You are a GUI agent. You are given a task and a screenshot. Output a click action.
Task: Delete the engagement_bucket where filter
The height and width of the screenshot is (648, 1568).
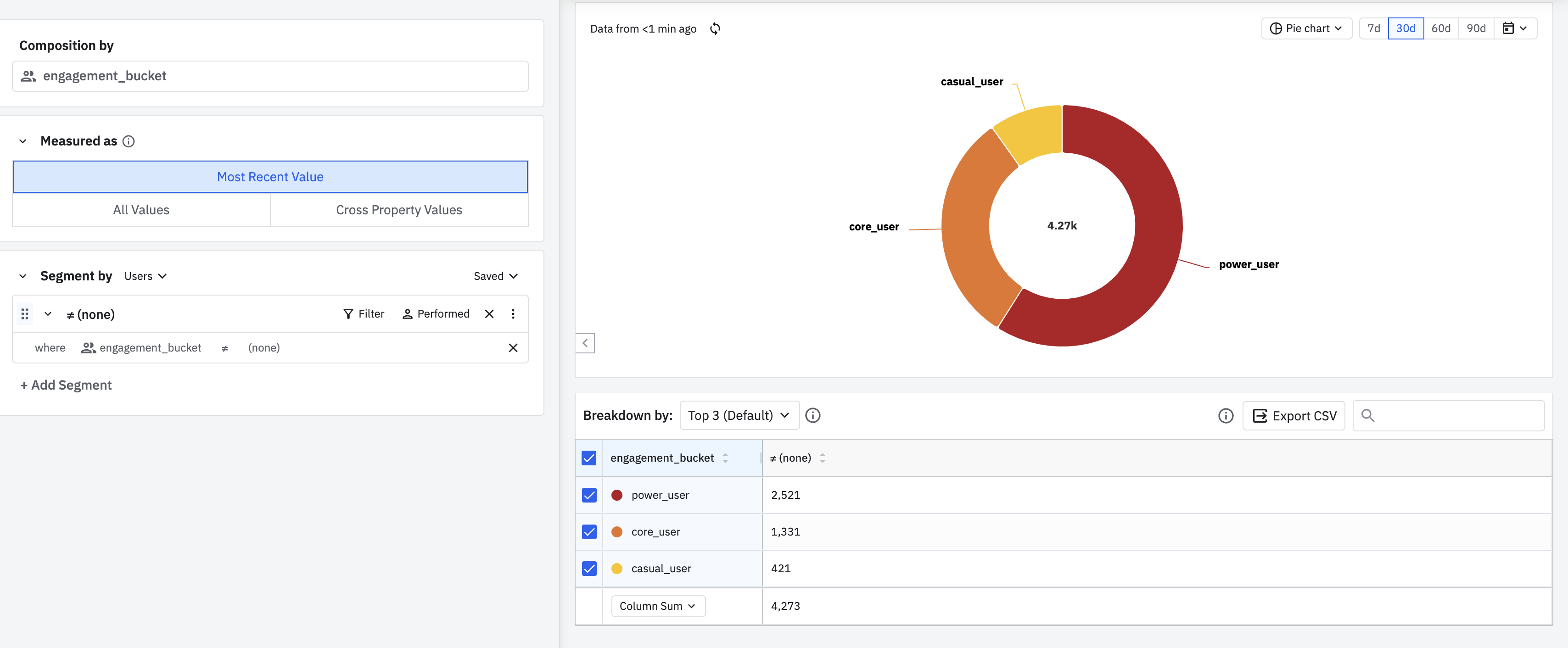pyautogui.click(x=513, y=348)
